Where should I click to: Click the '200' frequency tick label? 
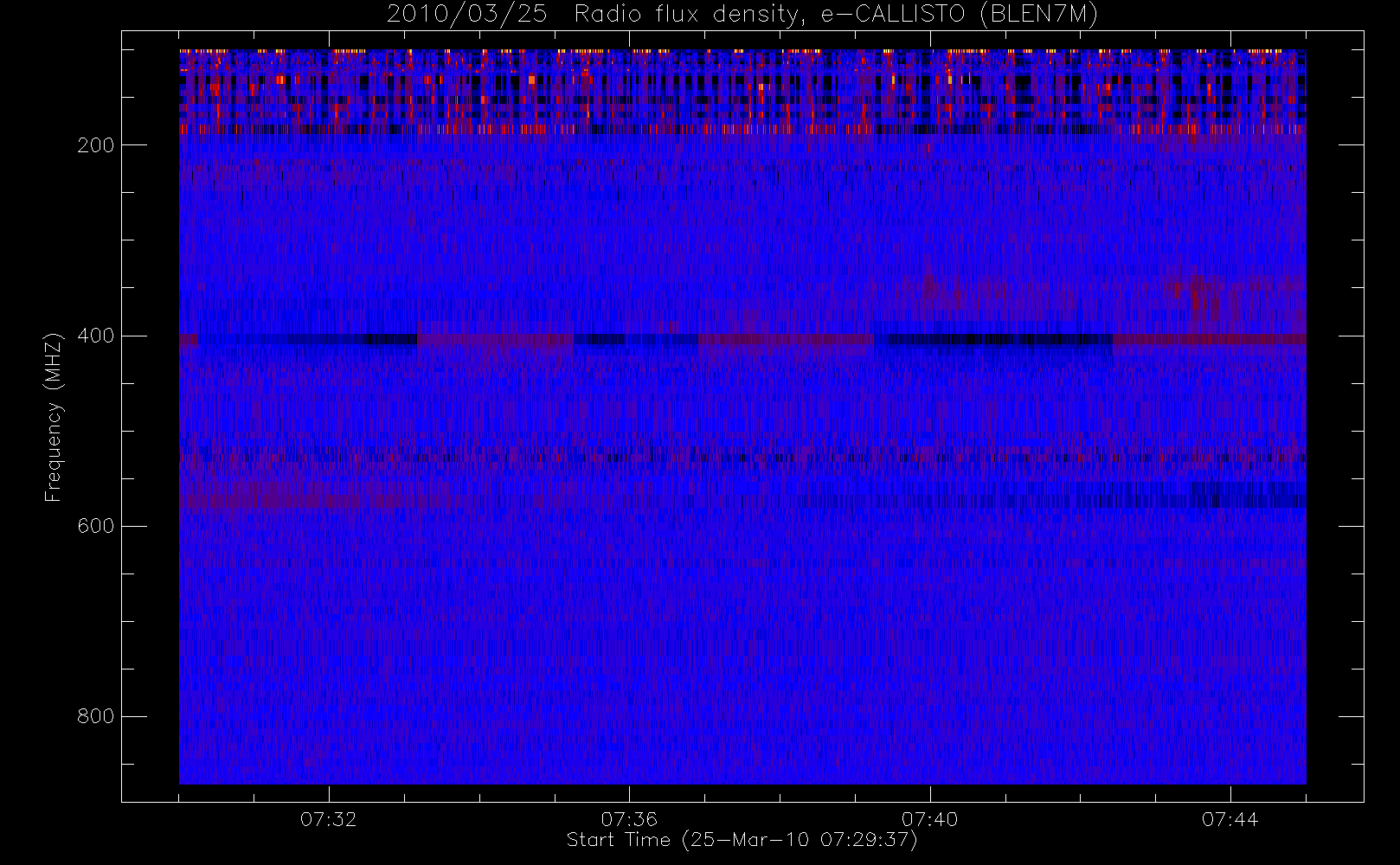pos(95,145)
